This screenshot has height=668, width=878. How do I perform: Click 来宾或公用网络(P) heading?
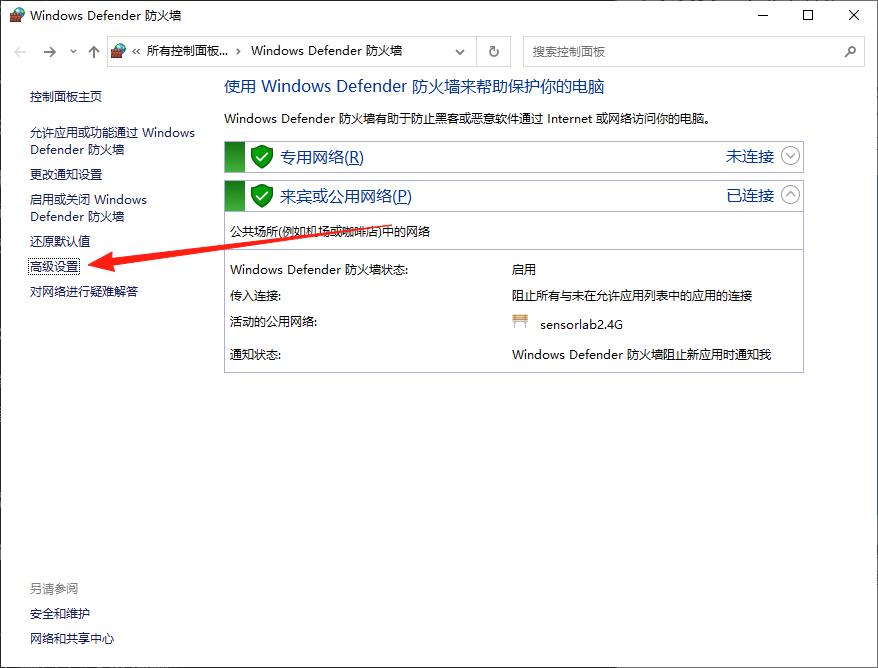tap(345, 197)
